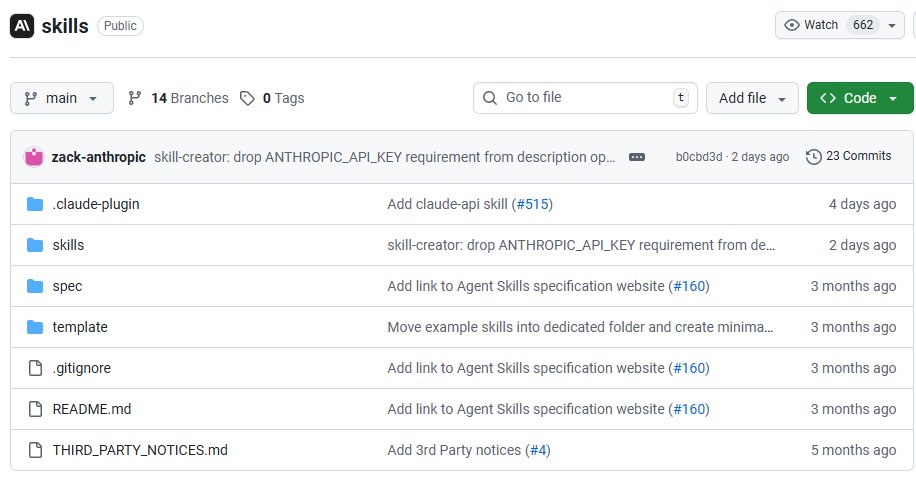Click the Anthropic organization logo icon

pos(22,26)
